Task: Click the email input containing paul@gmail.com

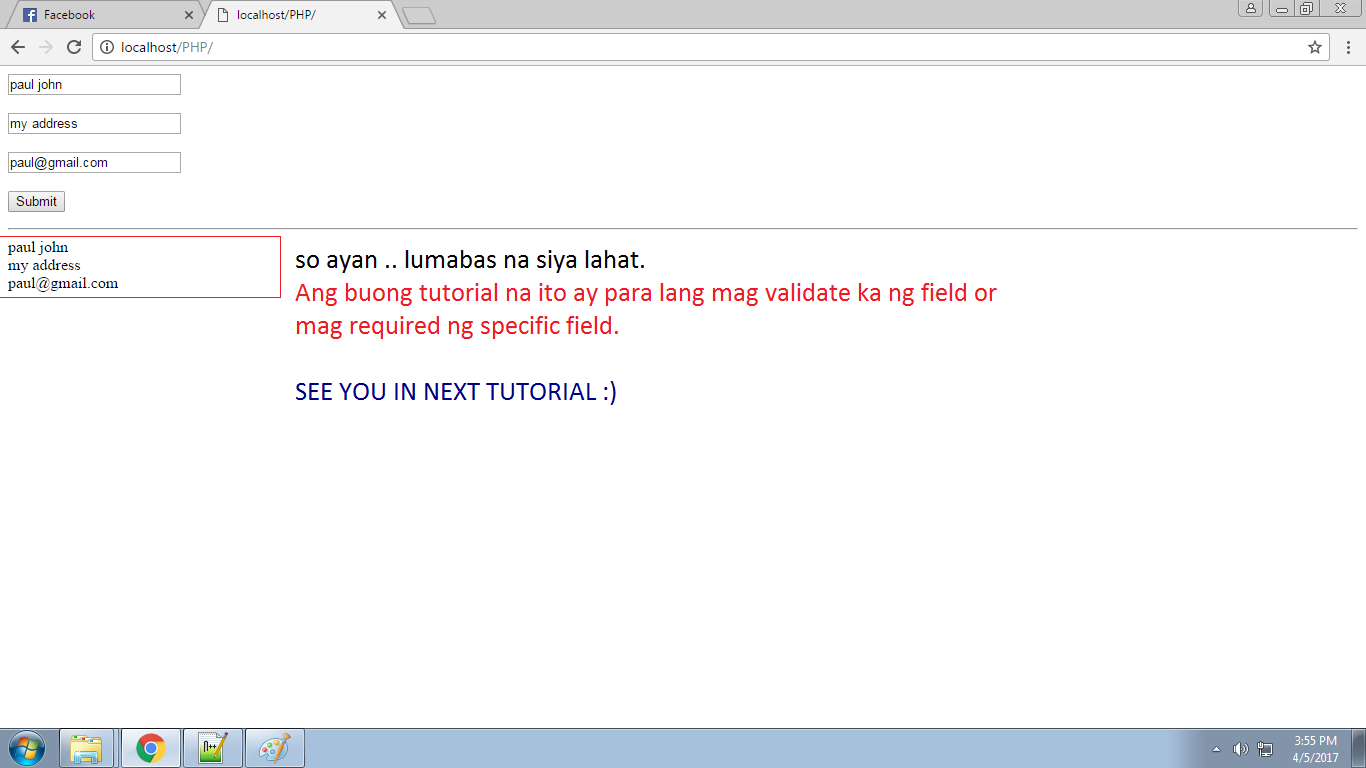Action: (x=93, y=161)
